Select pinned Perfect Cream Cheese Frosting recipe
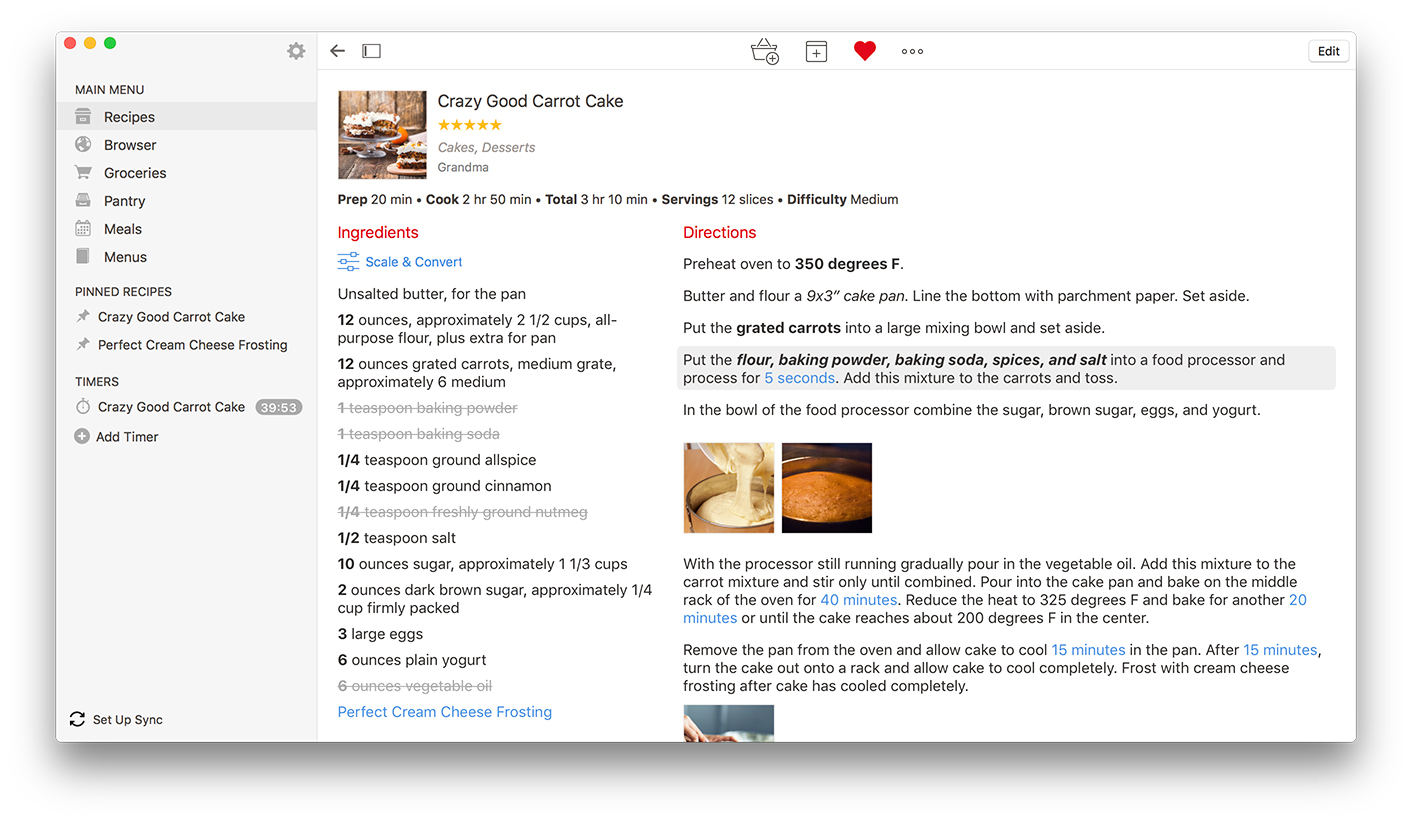Image resolution: width=1412 pixels, height=822 pixels. click(192, 345)
